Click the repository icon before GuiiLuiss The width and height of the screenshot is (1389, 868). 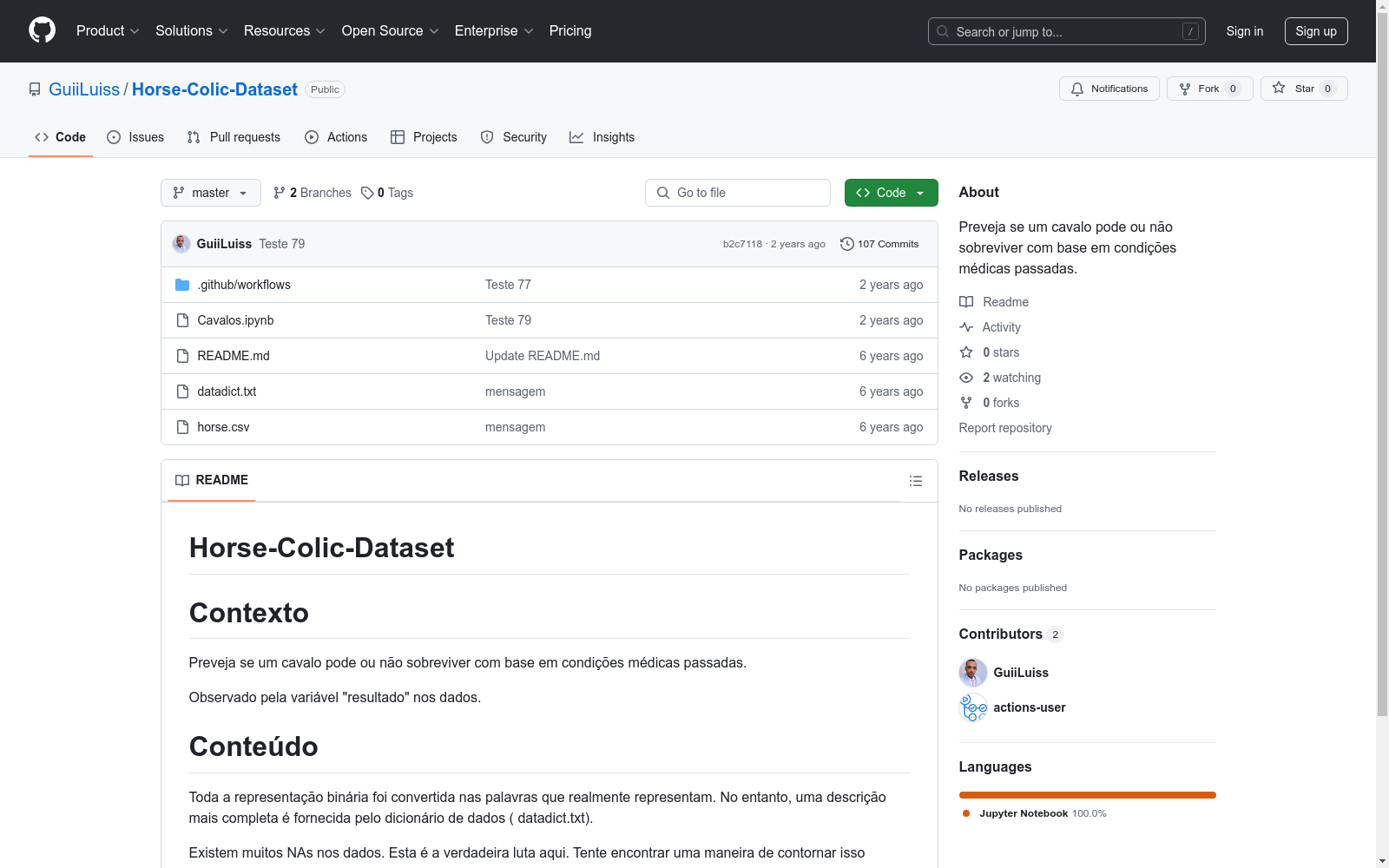point(35,89)
